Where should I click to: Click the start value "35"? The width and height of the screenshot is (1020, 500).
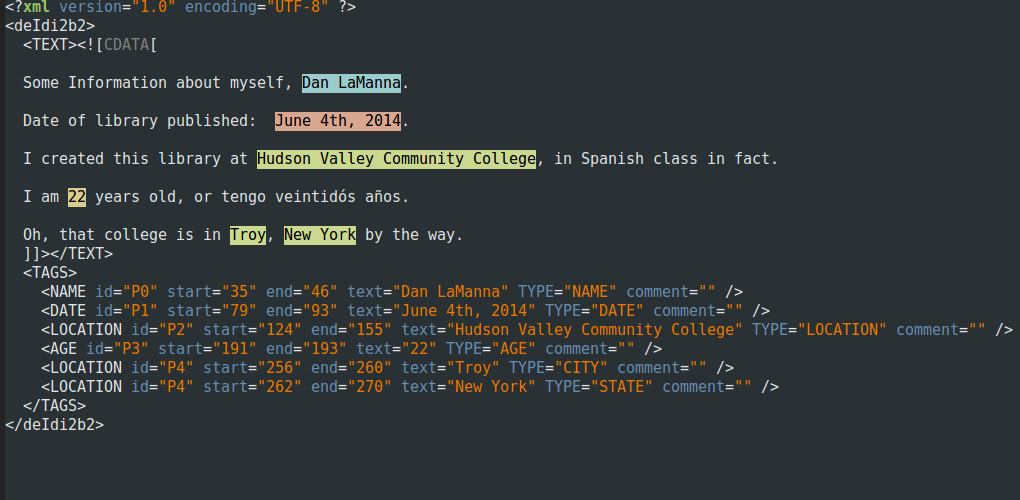click(x=239, y=291)
